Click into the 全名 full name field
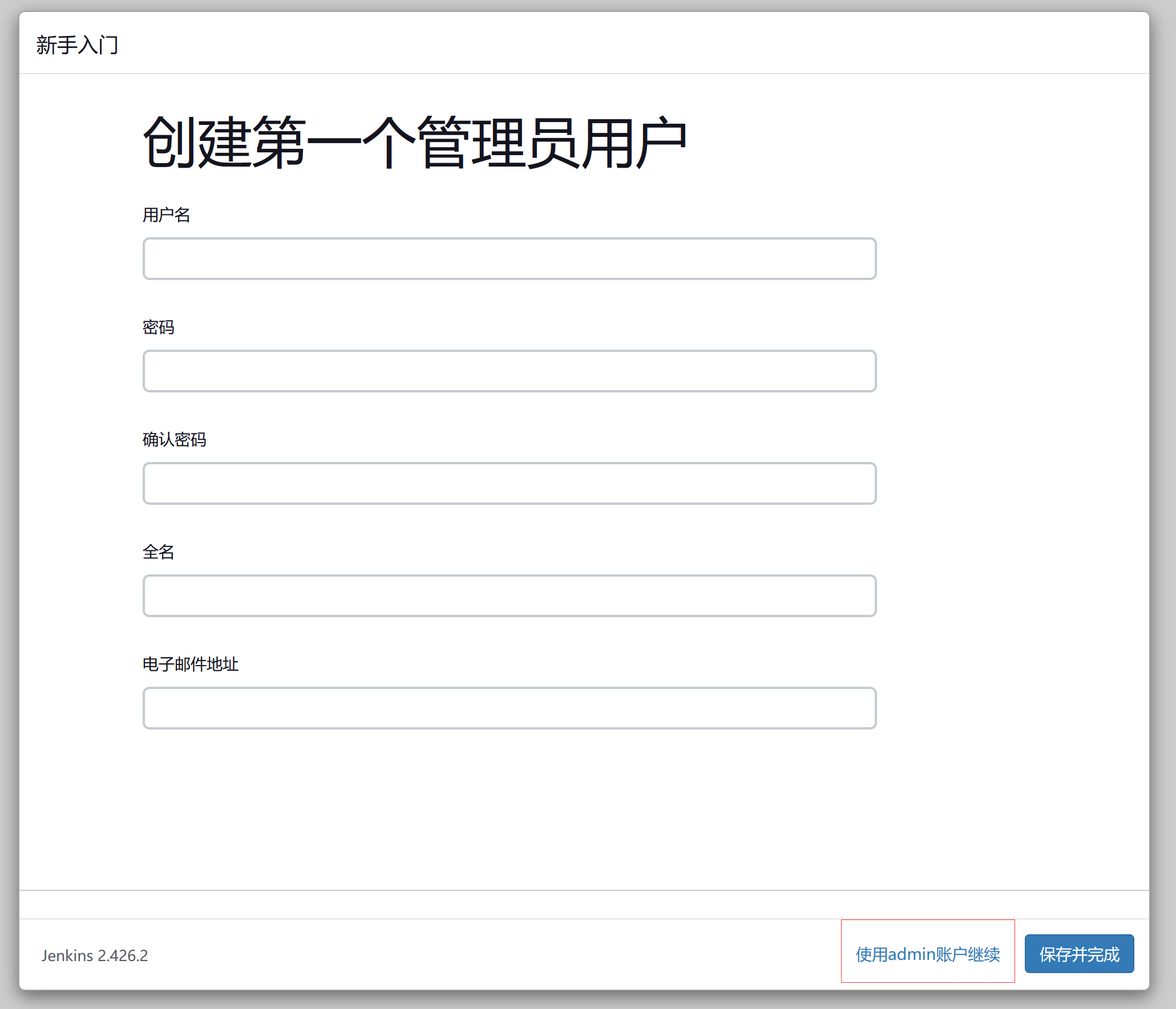Image resolution: width=1176 pixels, height=1009 pixels. pos(509,596)
